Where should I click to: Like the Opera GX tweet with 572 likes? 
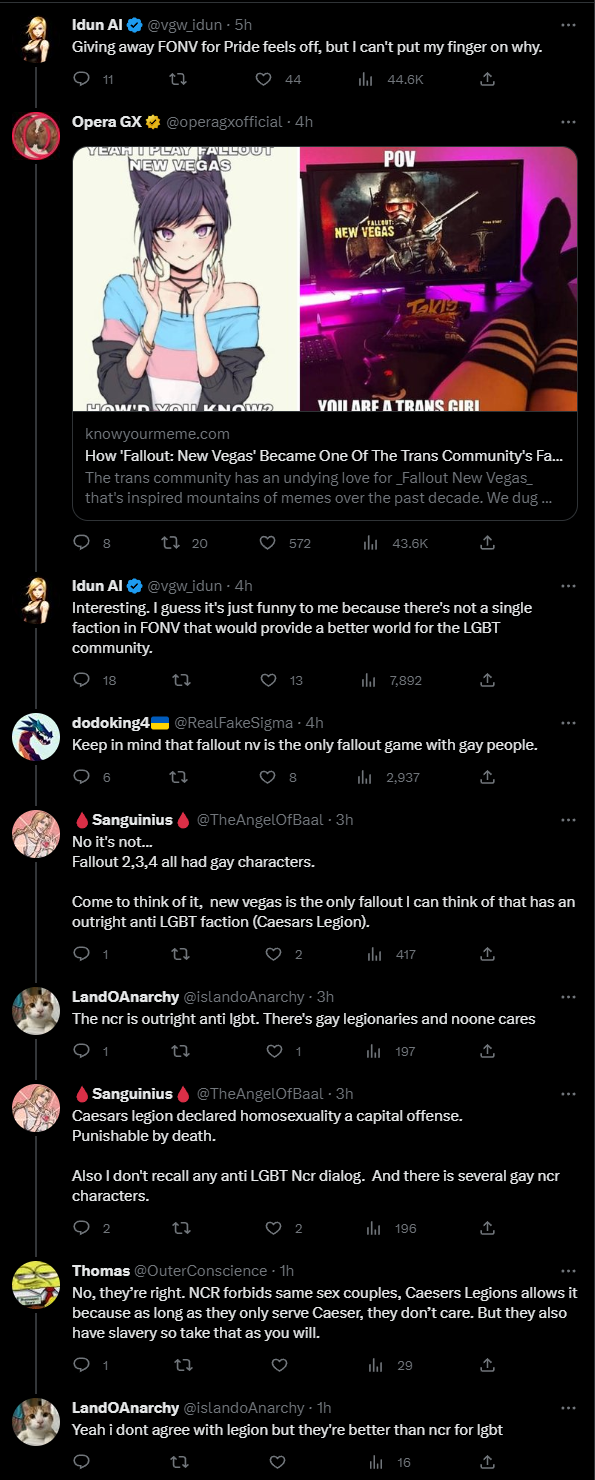(x=267, y=543)
